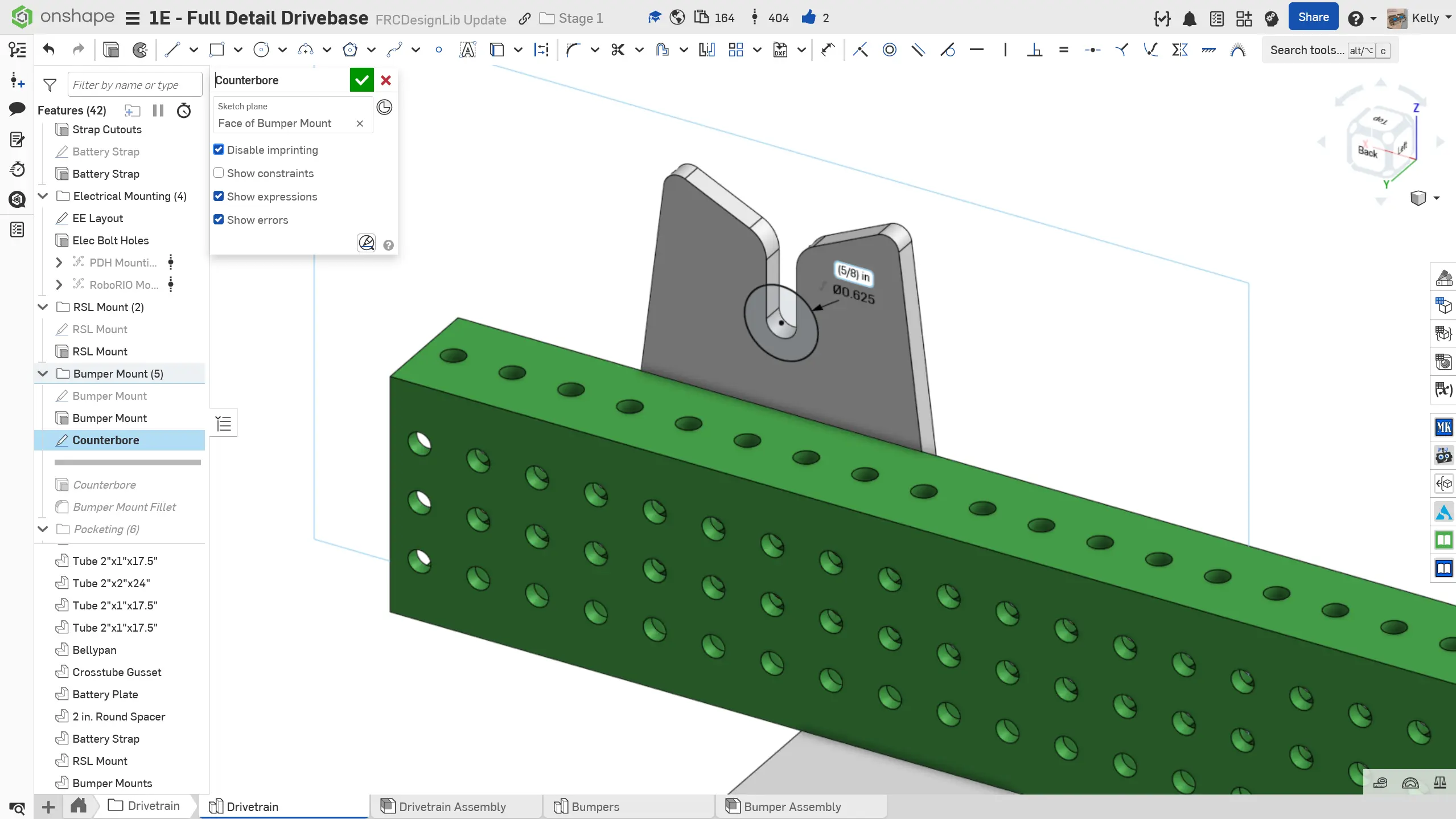Select the Sketch fillet tool
This screenshot has height=819, width=1456.
(x=573, y=50)
